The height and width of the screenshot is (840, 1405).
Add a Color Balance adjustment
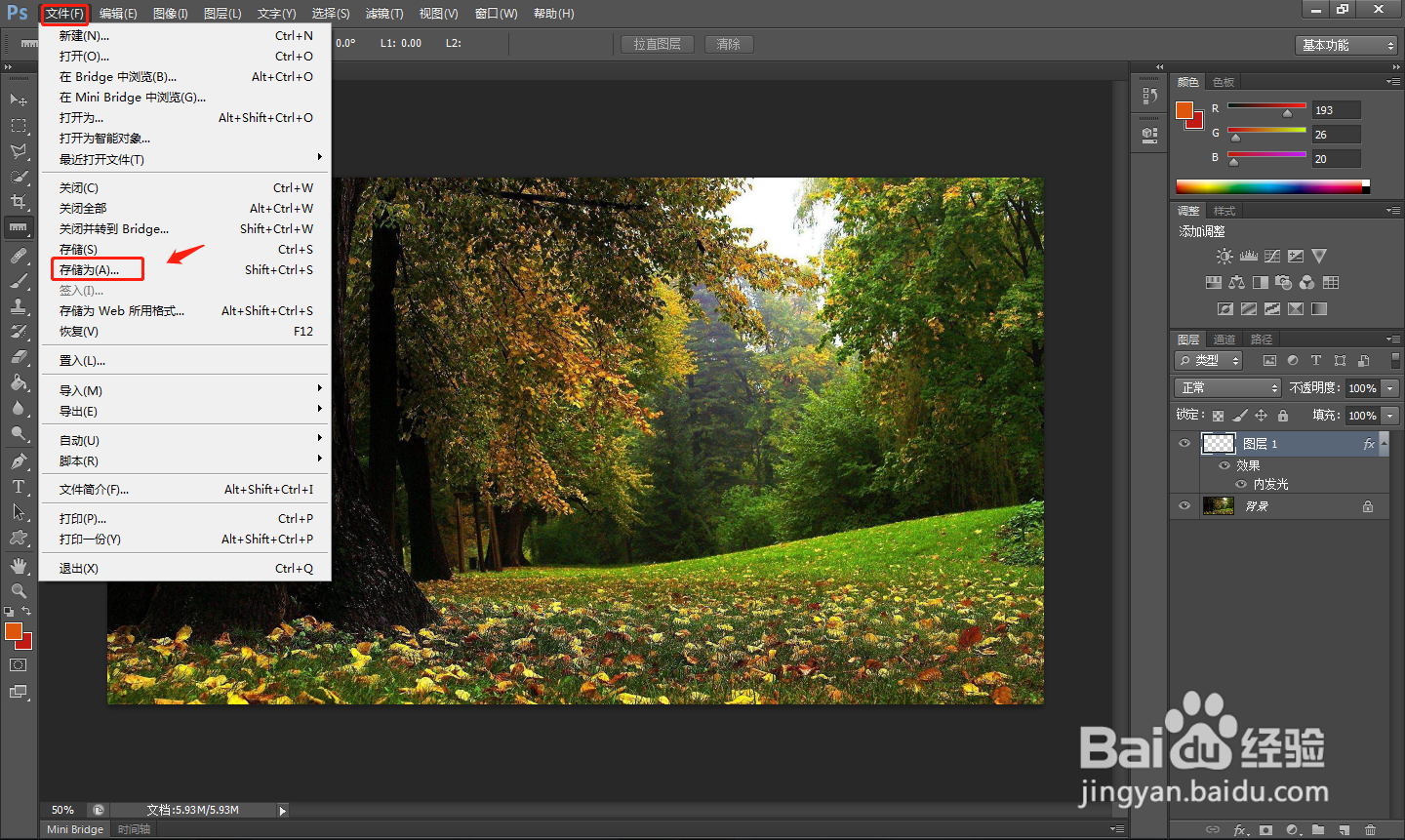pos(1237,283)
